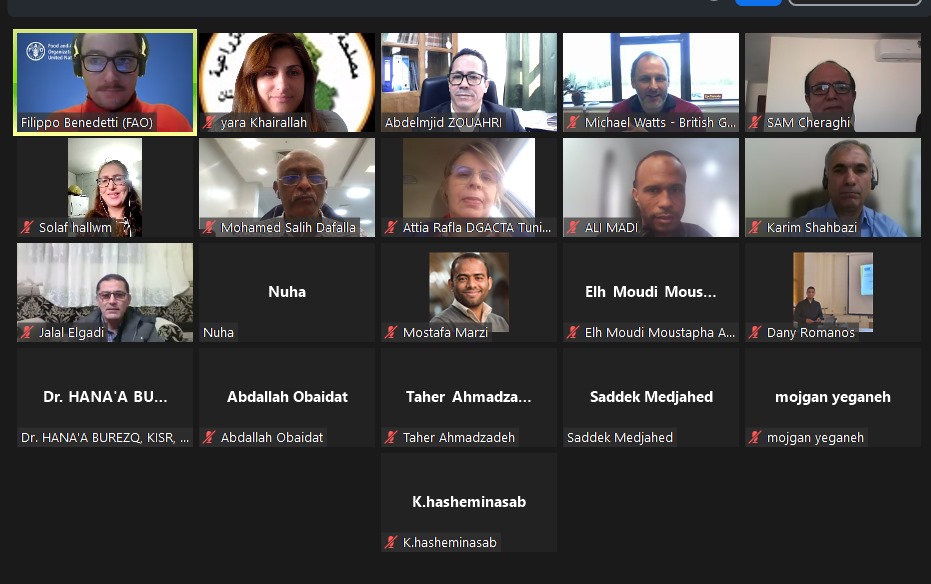The height and width of the screenshot is (584, 931).
Task: Select Abdelmjid ZOUAHRI video tile
Action: [469, 82]
